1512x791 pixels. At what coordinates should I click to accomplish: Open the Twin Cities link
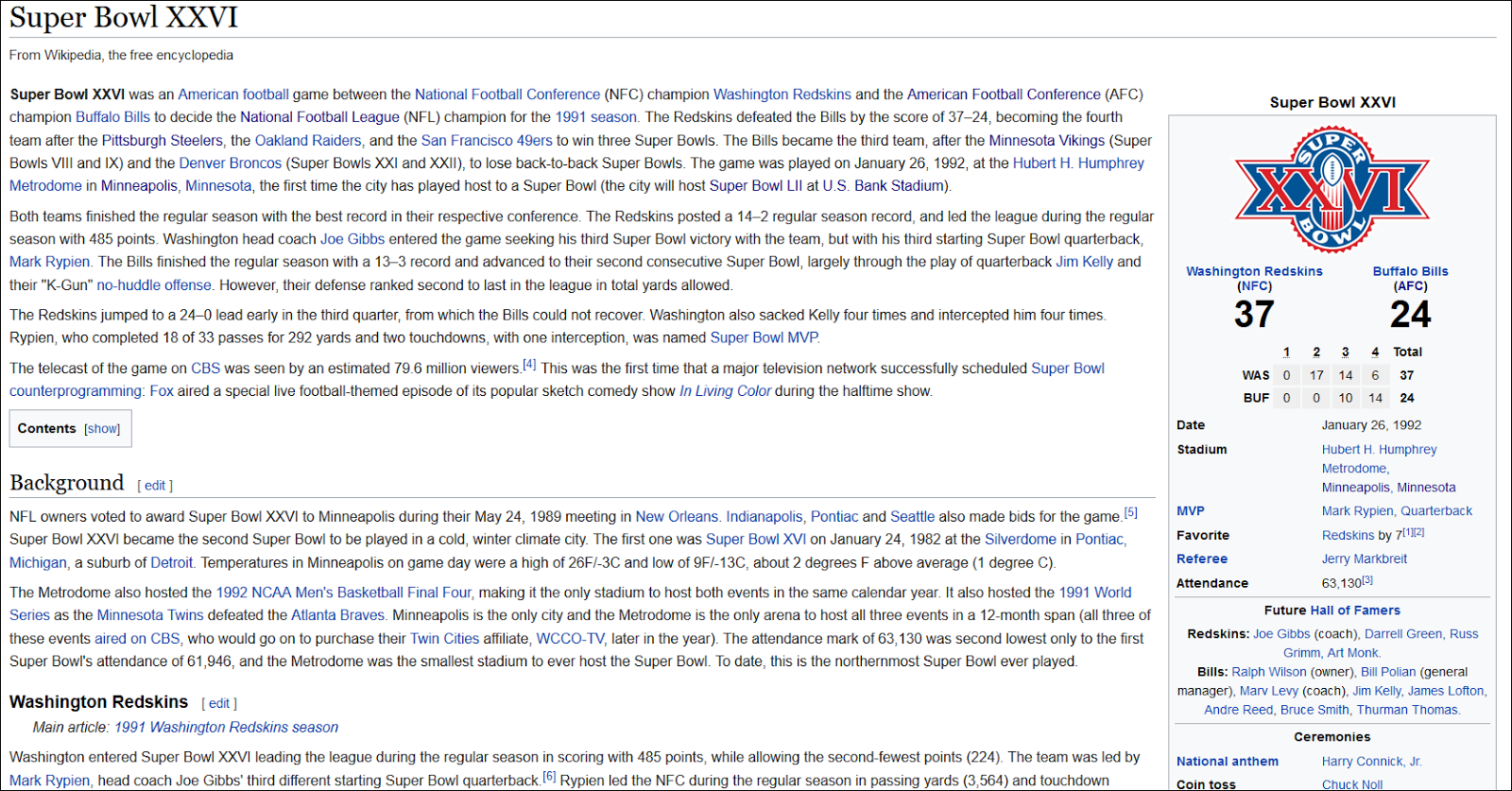tap(444, 639)
